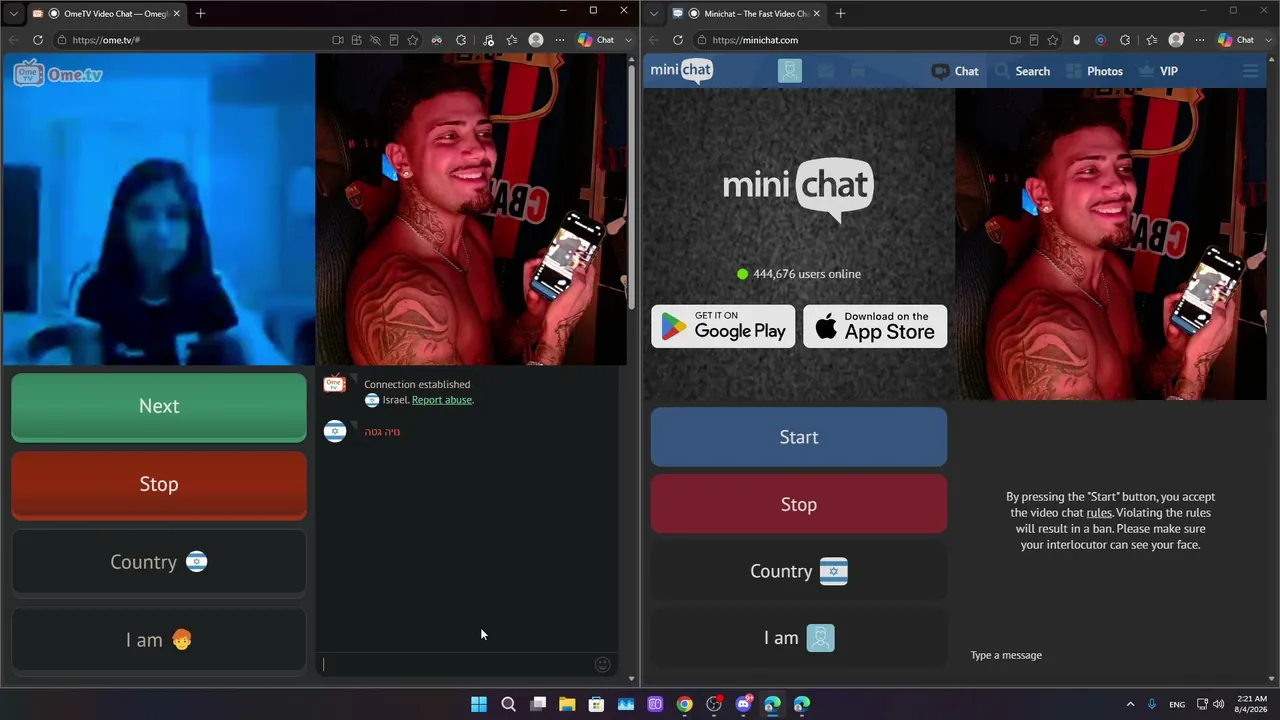This screenshot has height=720, width=1280.
Task: Focus the OmeTV chat message input
Action: (x=456, y=664)
